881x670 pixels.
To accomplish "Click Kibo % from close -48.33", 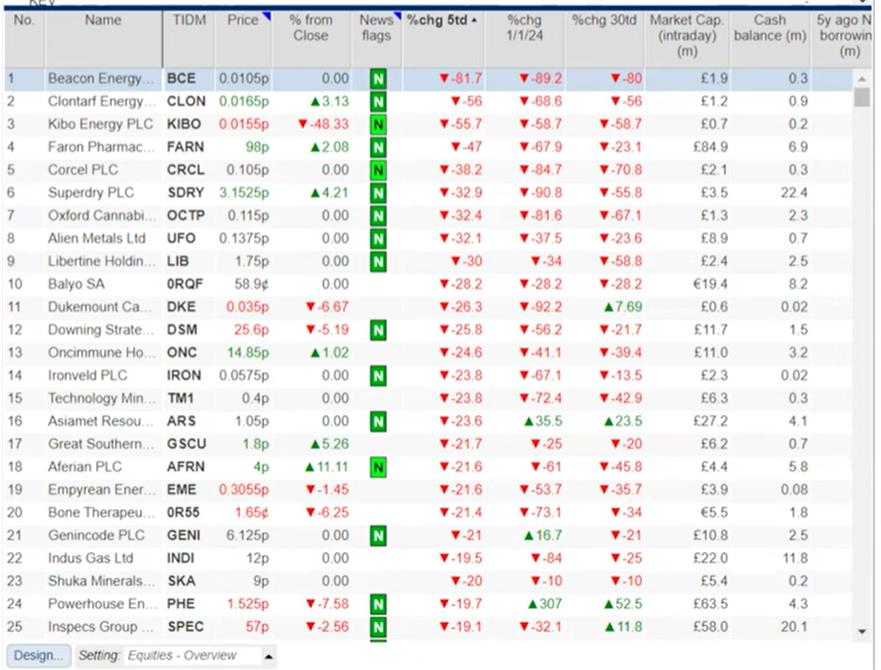I will [323, 124].
